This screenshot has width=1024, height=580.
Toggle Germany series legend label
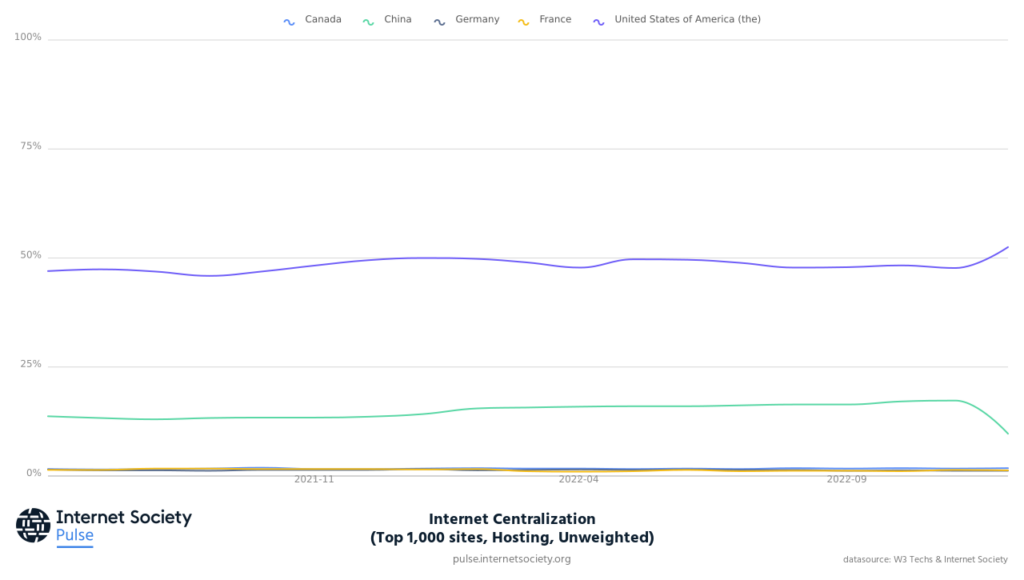point(477,19)
